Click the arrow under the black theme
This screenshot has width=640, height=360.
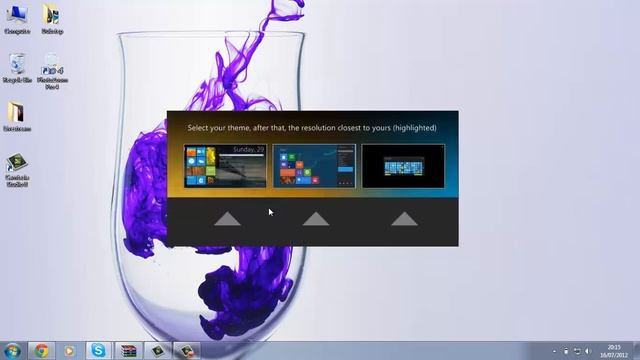(x=404, y=219)
